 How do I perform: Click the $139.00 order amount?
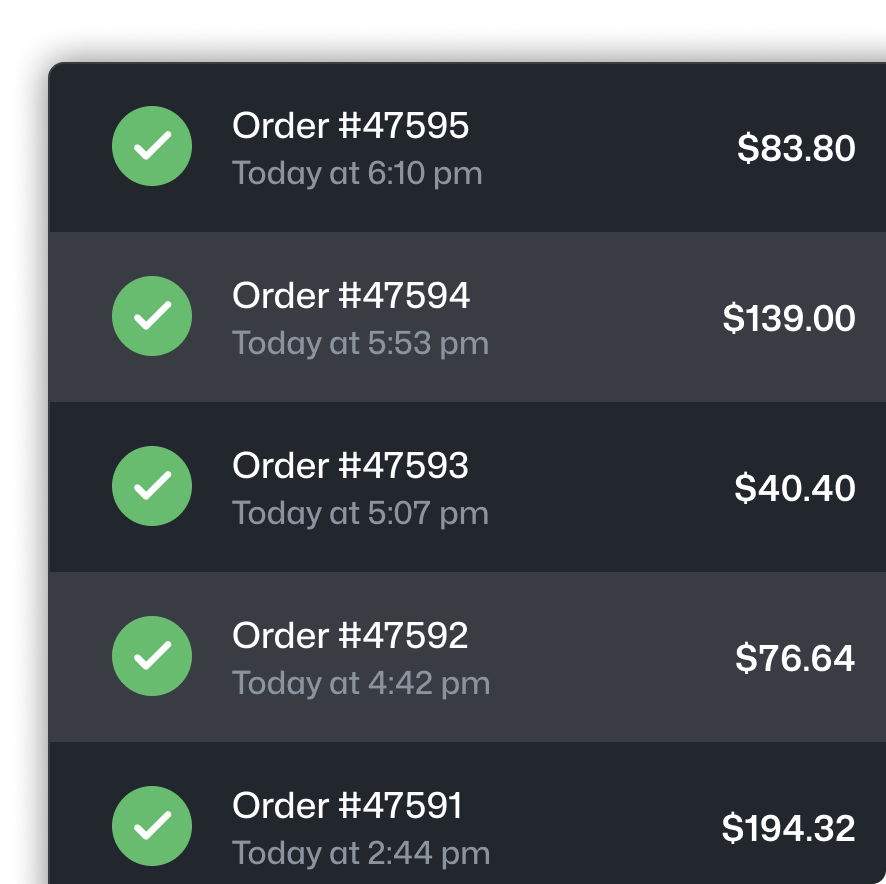(789, 318)
